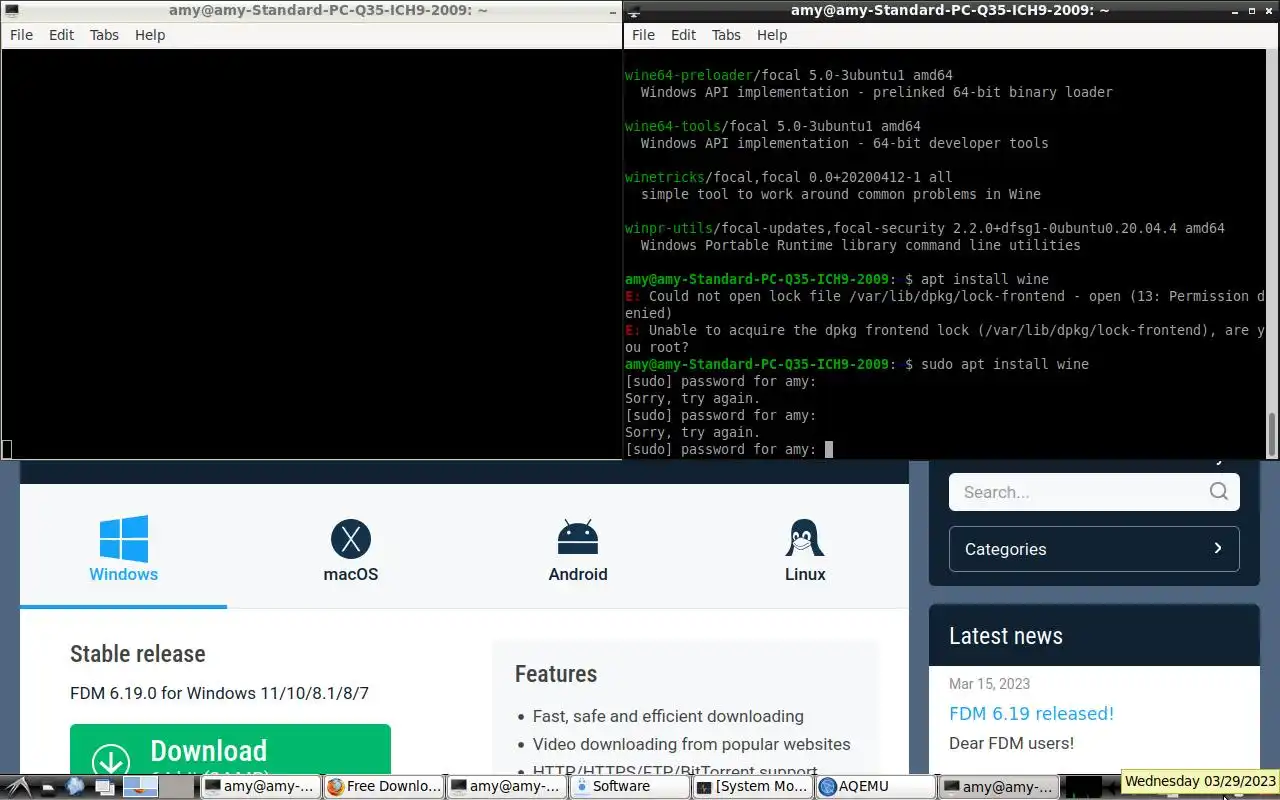Open Tabs menu in left terminal
The width and height of the screenshot is (1280, 800).
(x=104, y=35)
